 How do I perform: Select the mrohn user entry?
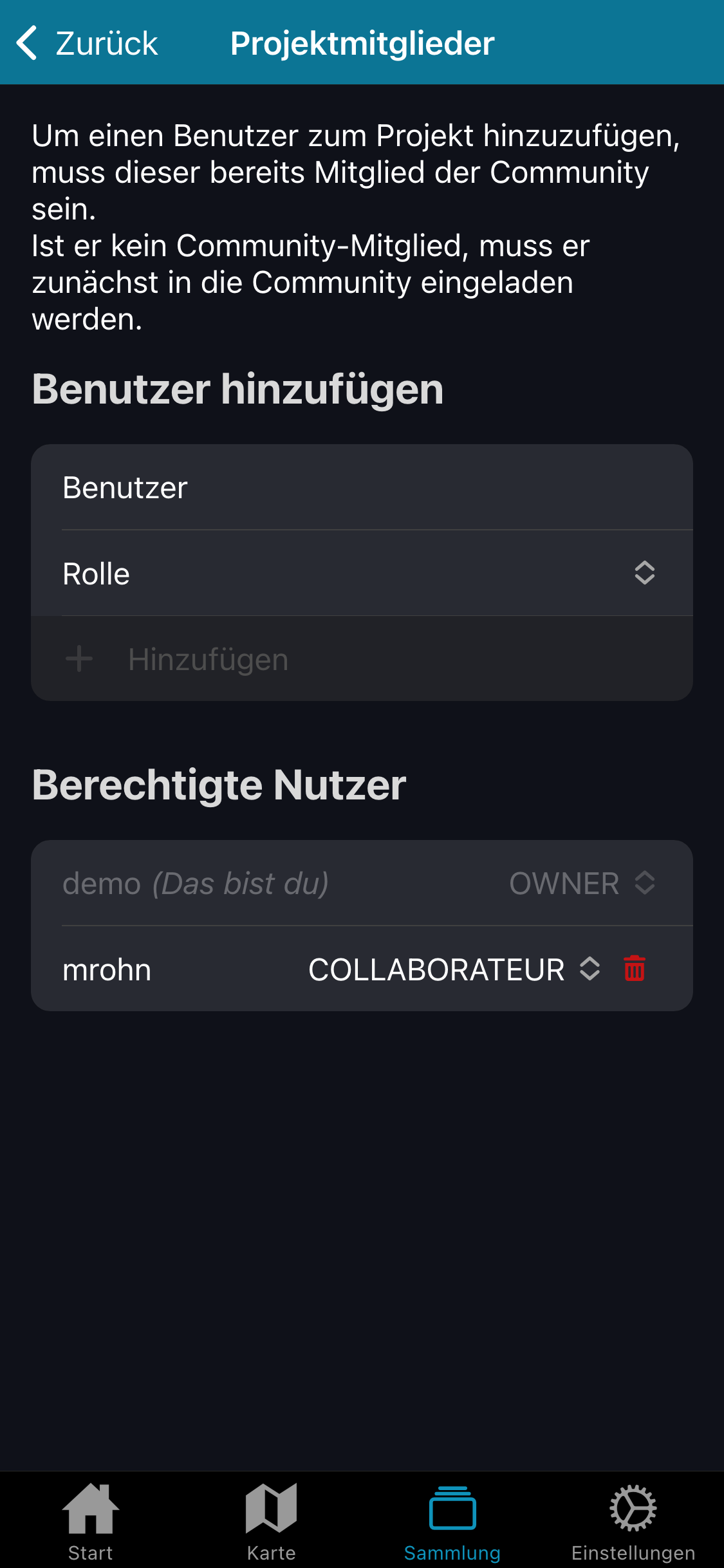[107, 969]
